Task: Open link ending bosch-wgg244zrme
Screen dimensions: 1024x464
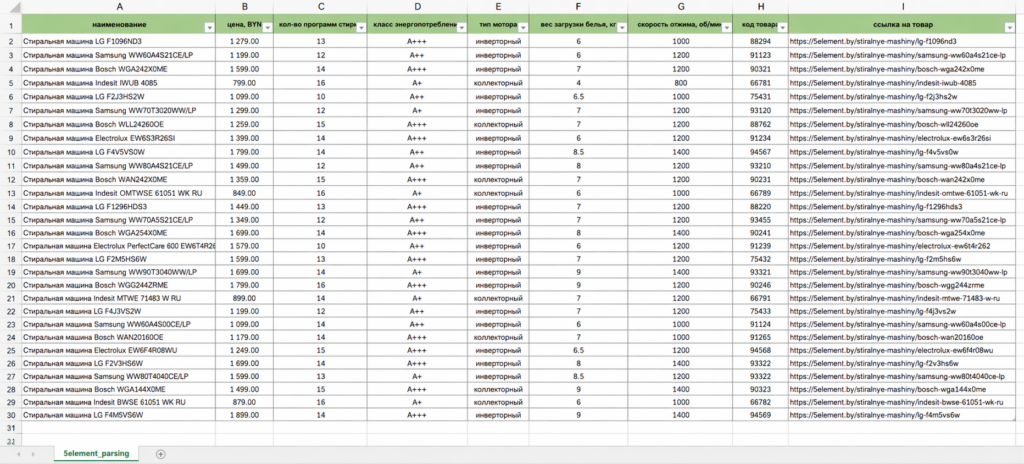Action: pyautogui.click(x=886, y=286)
